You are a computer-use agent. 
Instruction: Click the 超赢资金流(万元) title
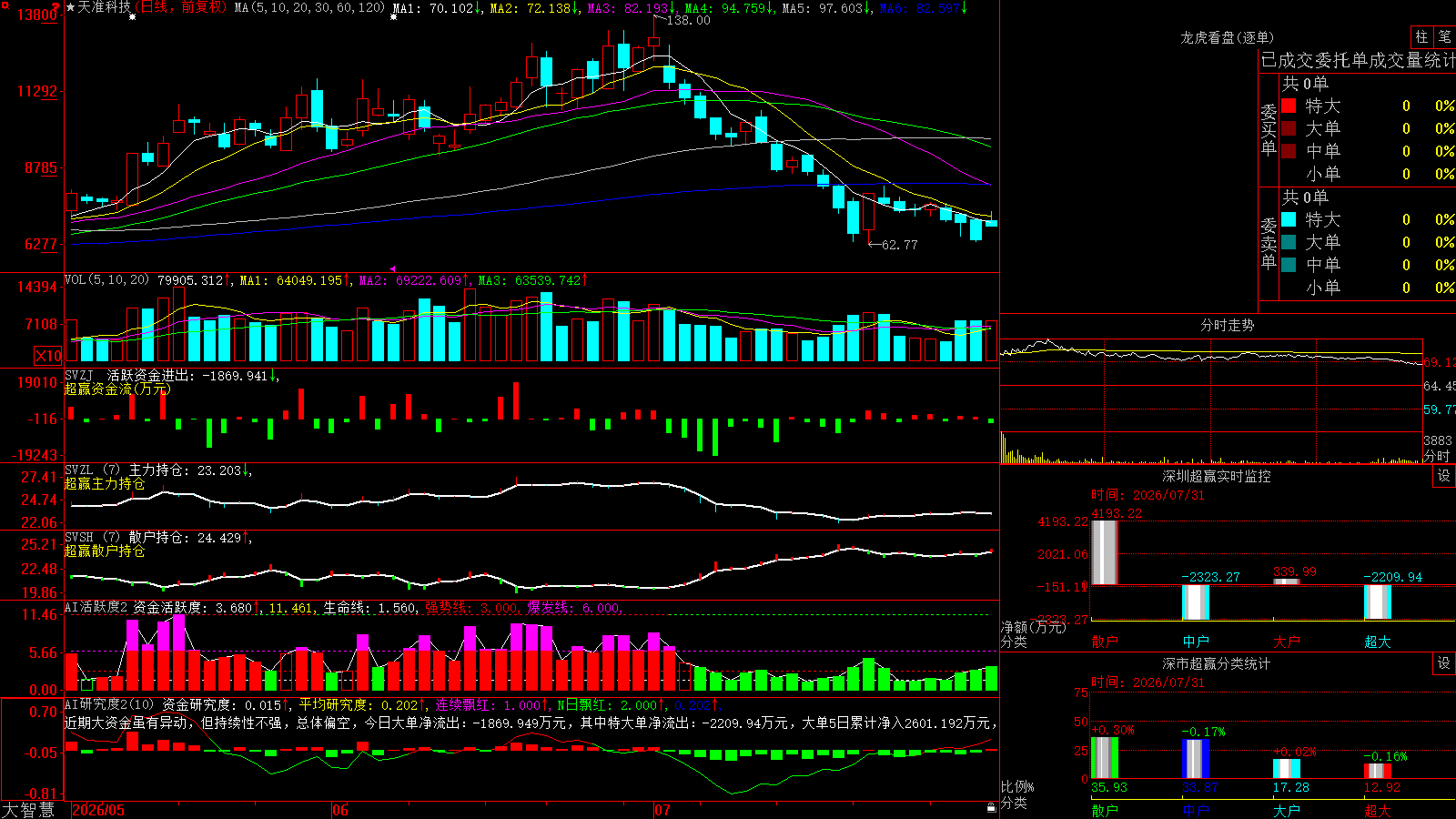point(117,389)
